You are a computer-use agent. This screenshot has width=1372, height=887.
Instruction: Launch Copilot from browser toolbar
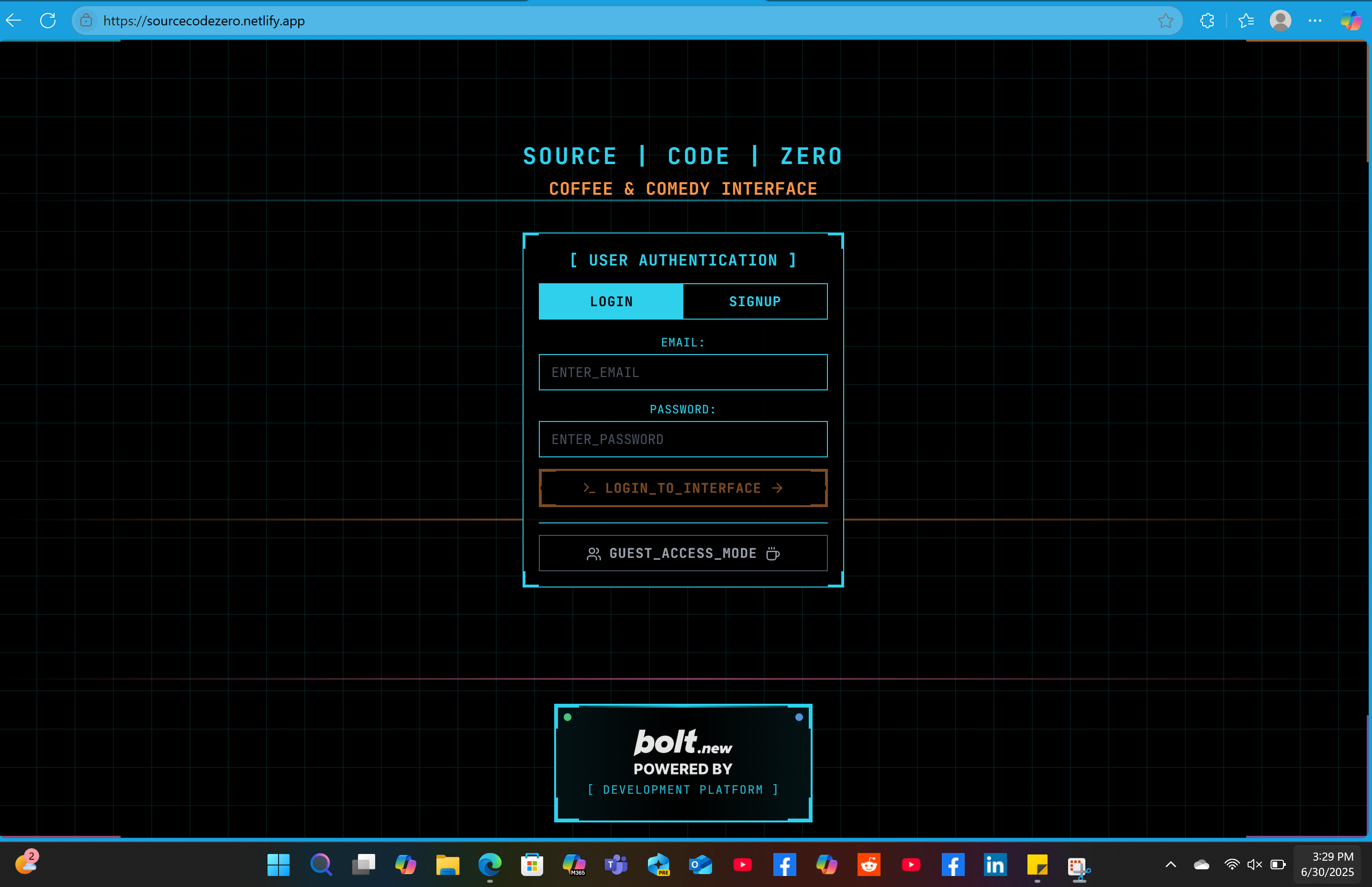1350,21
